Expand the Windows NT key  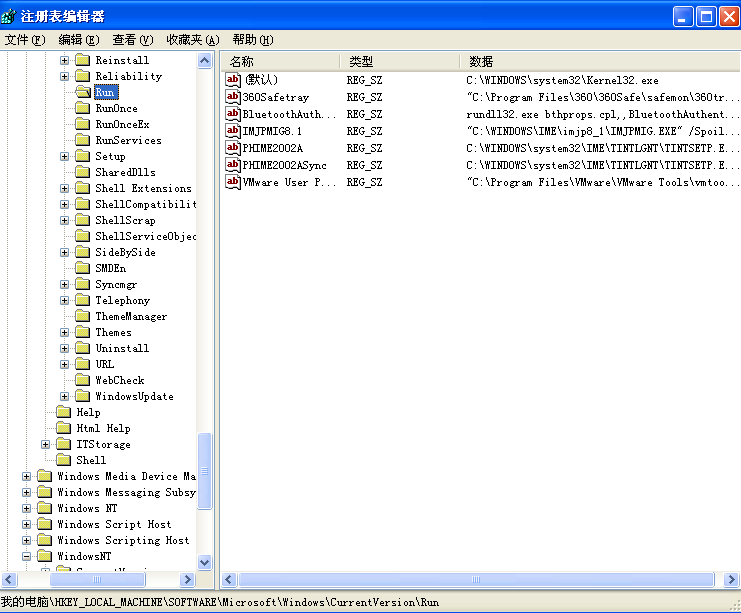point(26,509)
